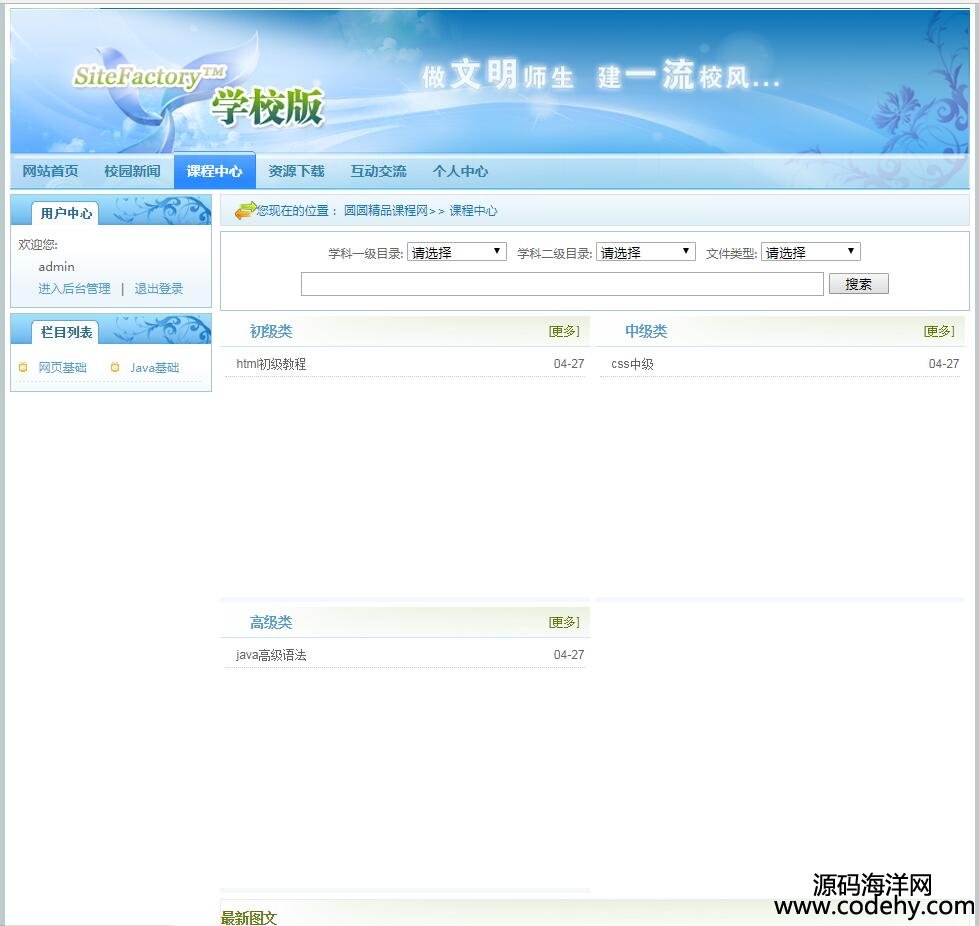Viewport: 979px width, 926px height.
Task: Open the 网页基础 category link
Action: point(62,367)
